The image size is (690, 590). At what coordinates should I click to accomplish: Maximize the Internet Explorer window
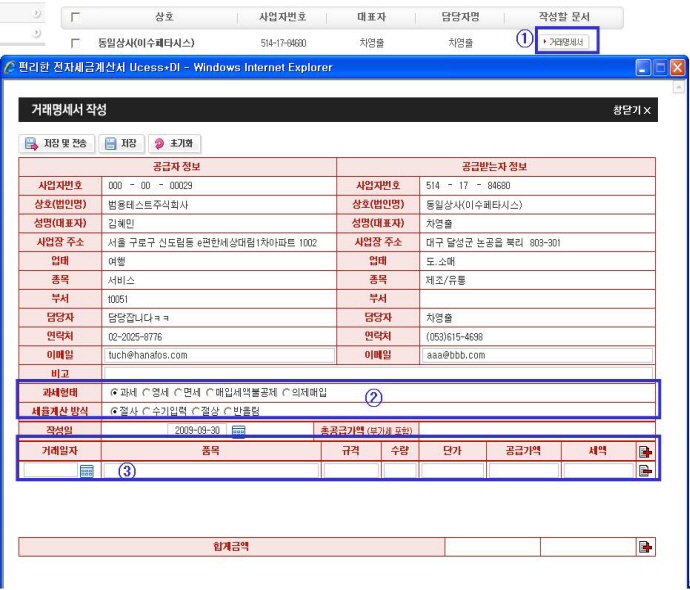point(659,67)
